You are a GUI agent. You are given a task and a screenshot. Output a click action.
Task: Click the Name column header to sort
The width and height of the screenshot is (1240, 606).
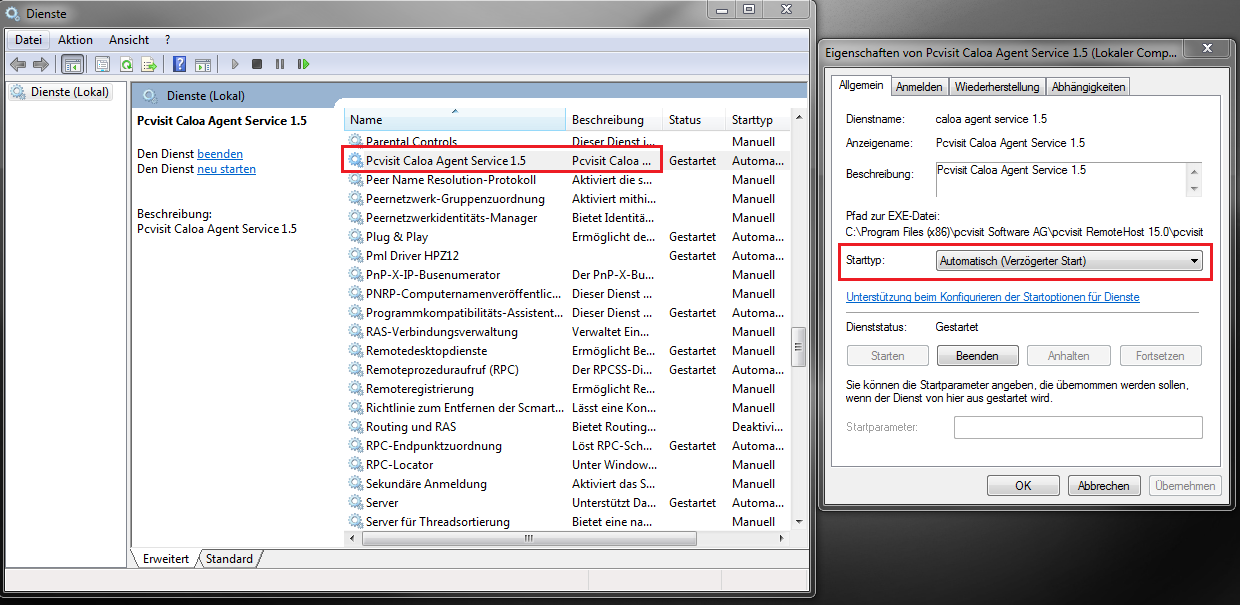[454, 120]
